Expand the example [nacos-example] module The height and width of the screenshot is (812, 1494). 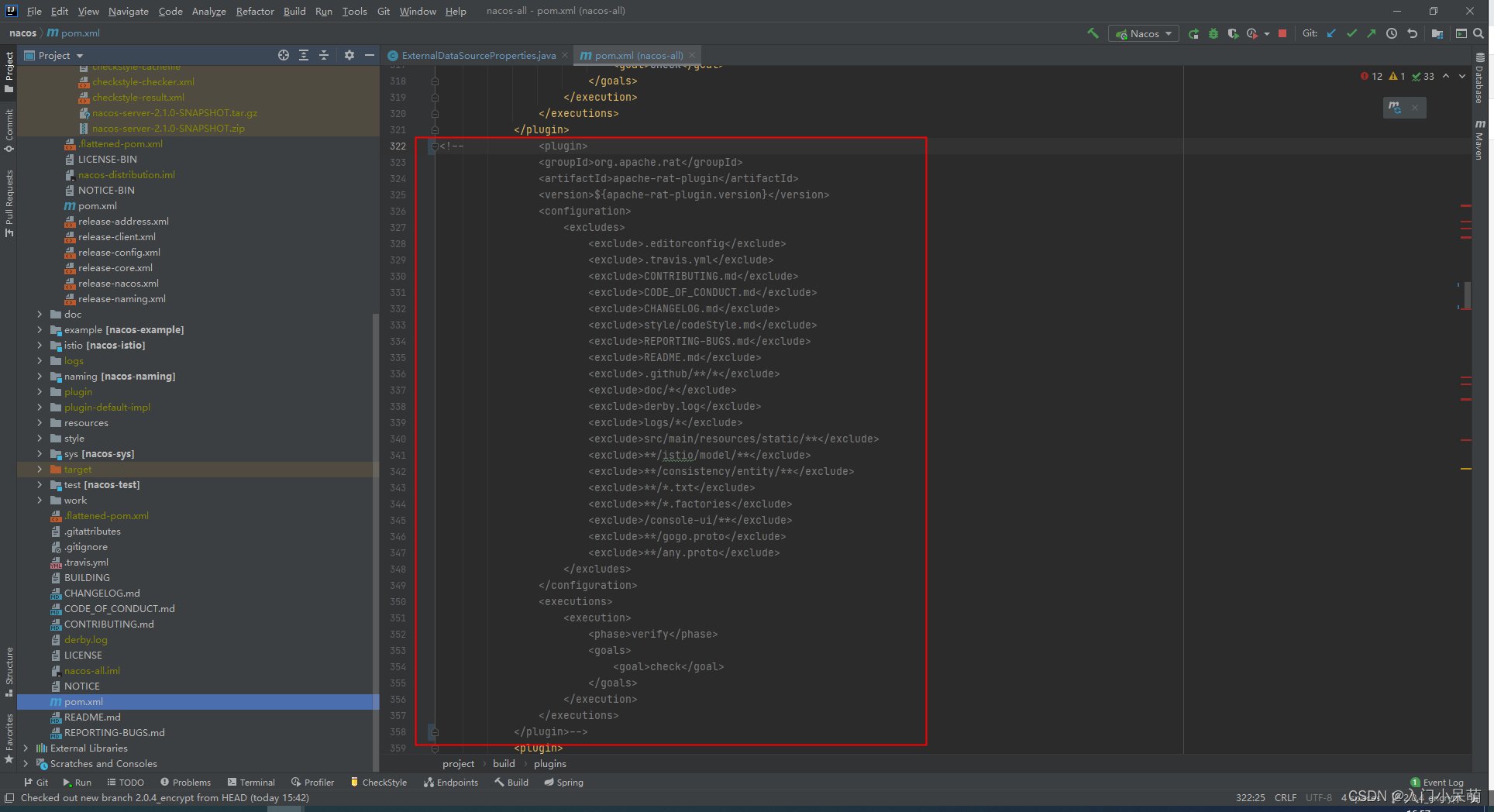click(40, 330)
